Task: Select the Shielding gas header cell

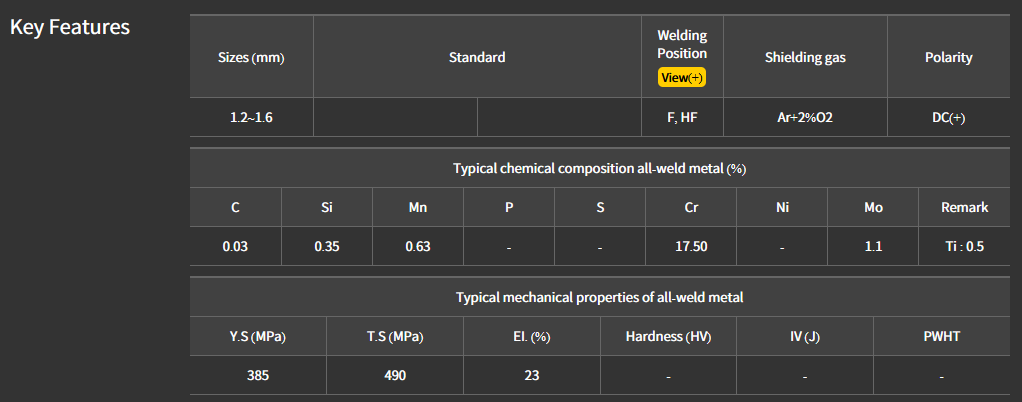Action: pos(805,57)
